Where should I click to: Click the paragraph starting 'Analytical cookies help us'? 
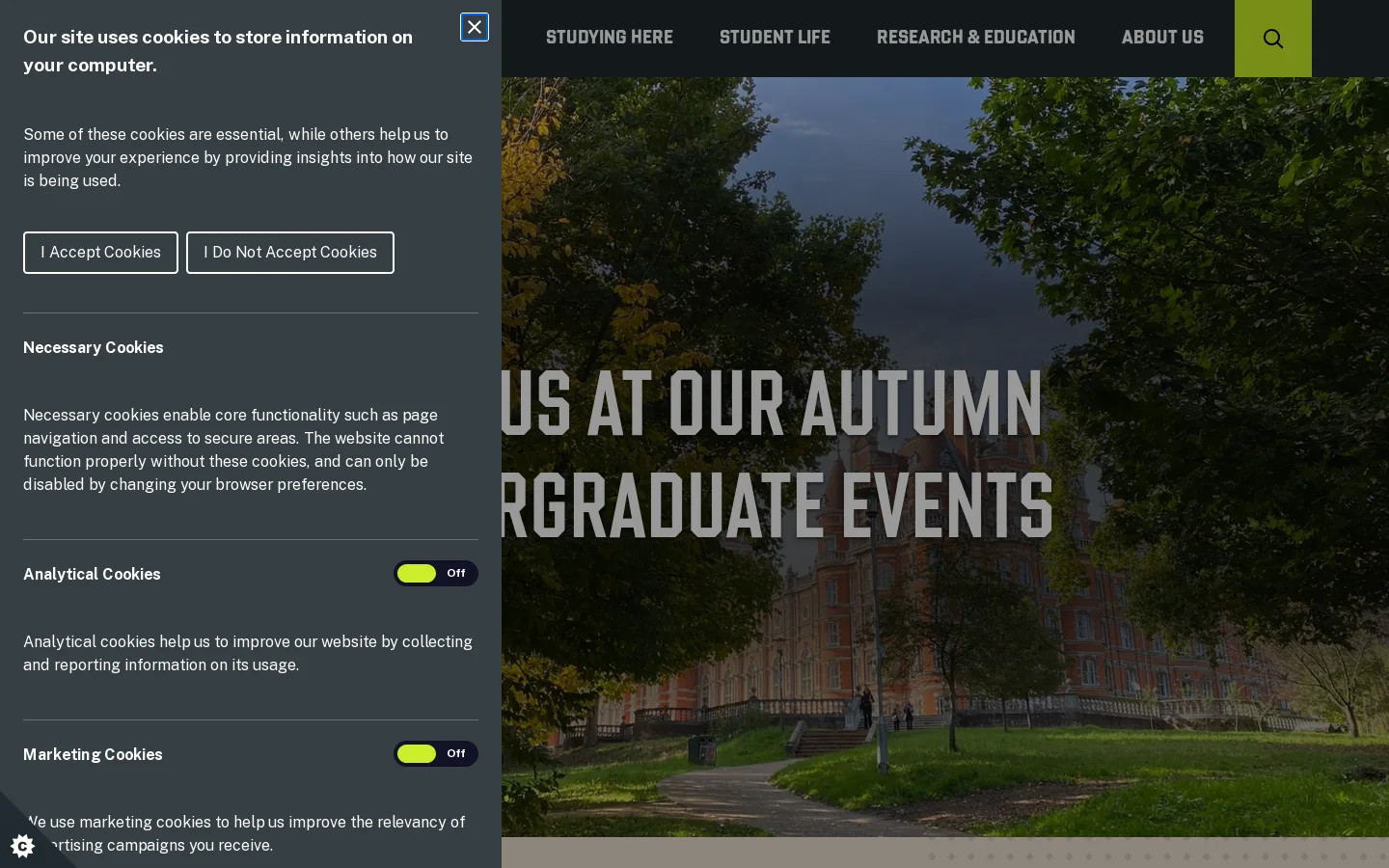(248, 653)
